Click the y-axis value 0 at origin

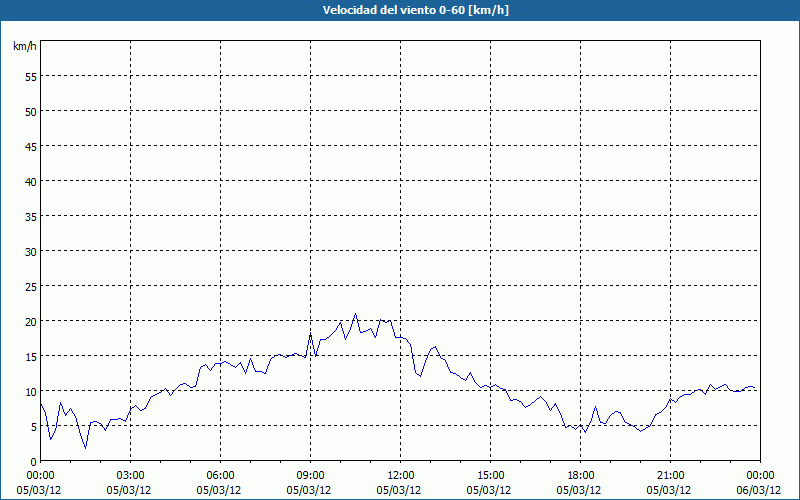[x=34, y=462]
